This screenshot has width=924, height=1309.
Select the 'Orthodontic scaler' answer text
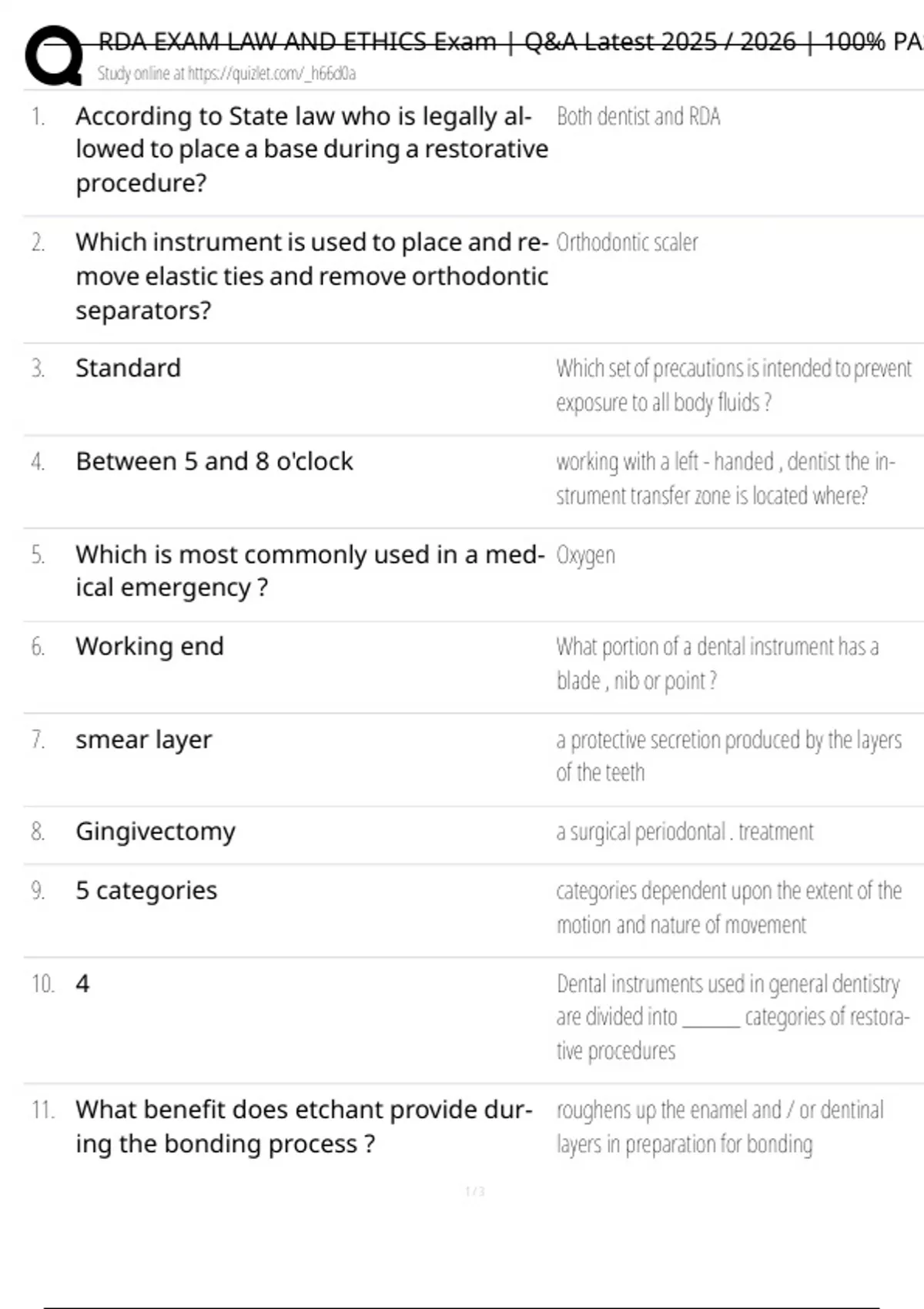click(627, 243)
